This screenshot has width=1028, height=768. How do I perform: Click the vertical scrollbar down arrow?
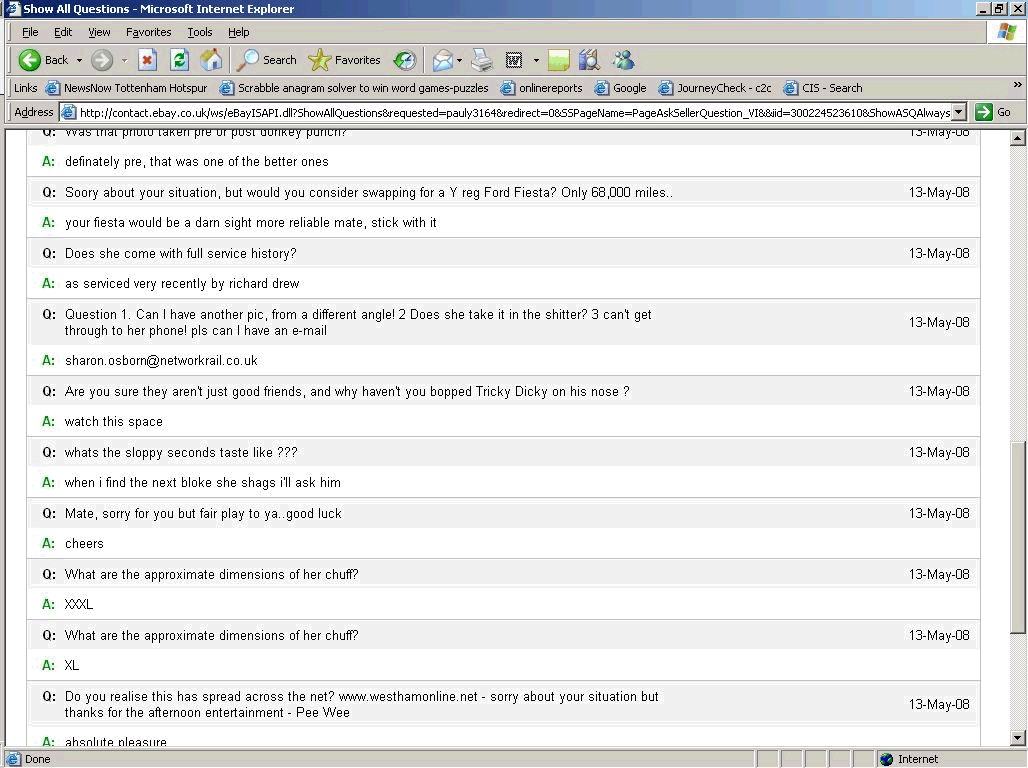point(1018,738)
